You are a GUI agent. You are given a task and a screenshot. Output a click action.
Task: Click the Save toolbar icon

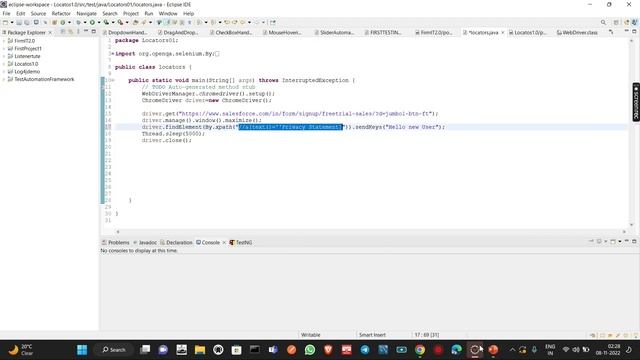tap(19, 22)
